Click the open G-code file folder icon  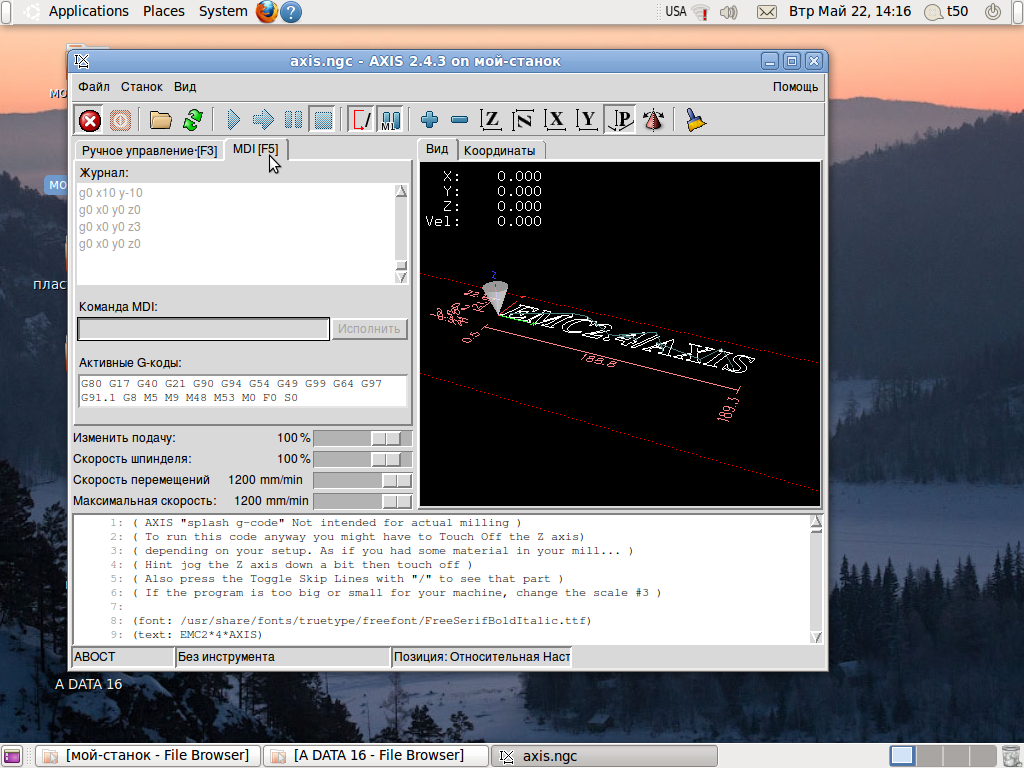click(x=161, y=121)
